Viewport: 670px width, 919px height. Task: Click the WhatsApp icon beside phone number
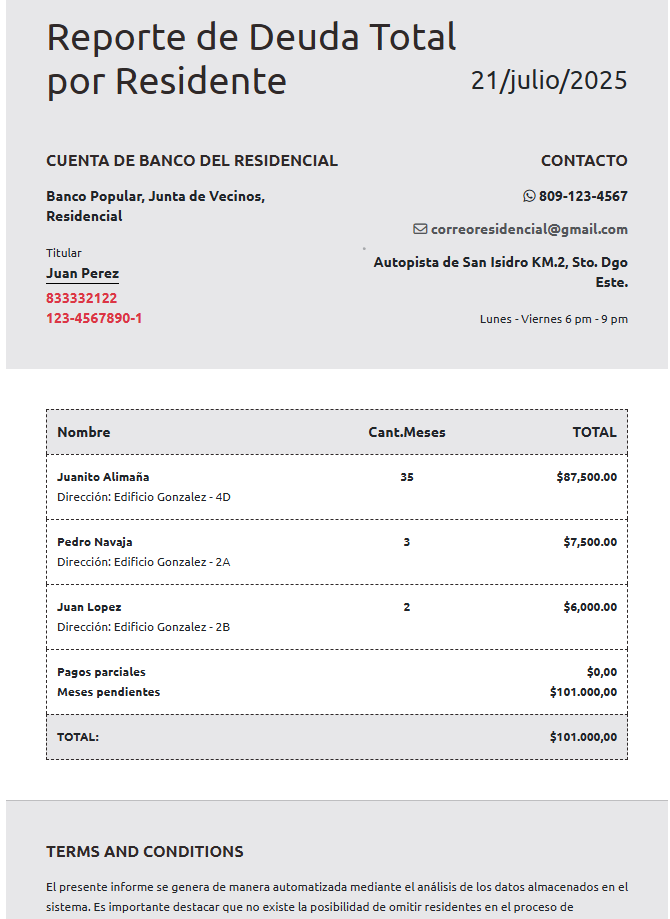point(529,196)
